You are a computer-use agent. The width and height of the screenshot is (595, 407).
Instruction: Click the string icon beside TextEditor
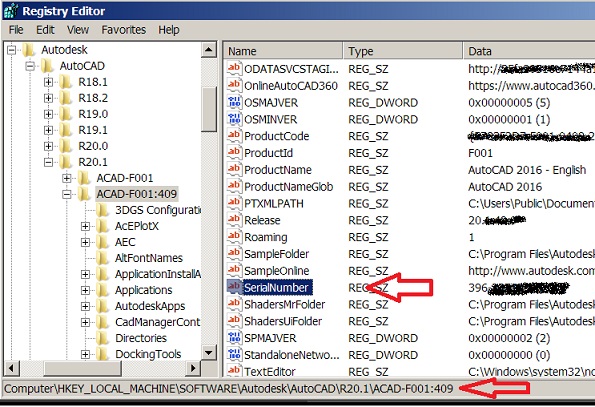[x=234, y=370]
